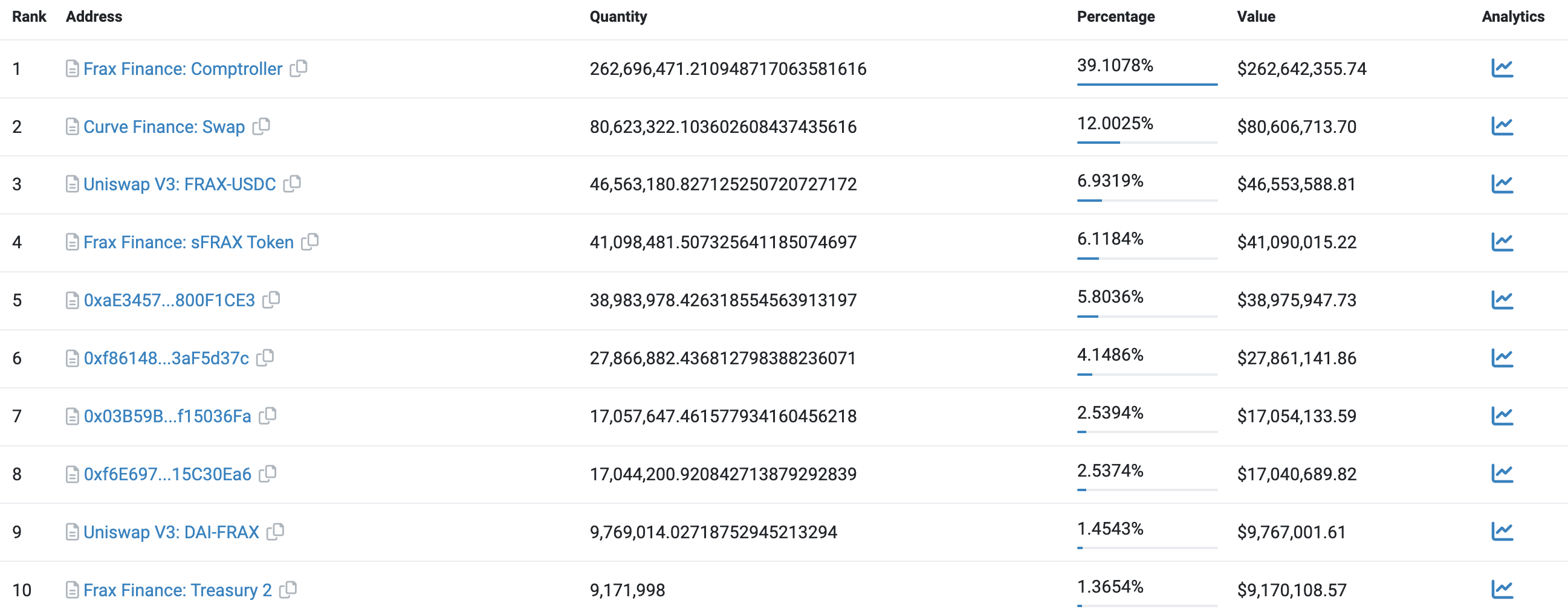Screen dimensions: 1568x615
Task: Open the 0xf6E697...15C30Ea6 address page
Action: pyautogui.click(x=167, y=473)
